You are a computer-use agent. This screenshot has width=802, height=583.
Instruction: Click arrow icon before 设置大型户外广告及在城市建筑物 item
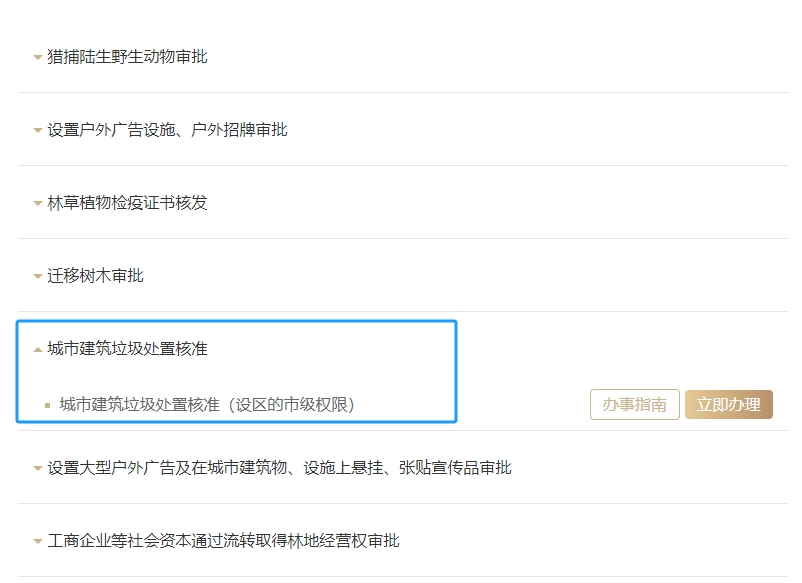click(38, 469)
